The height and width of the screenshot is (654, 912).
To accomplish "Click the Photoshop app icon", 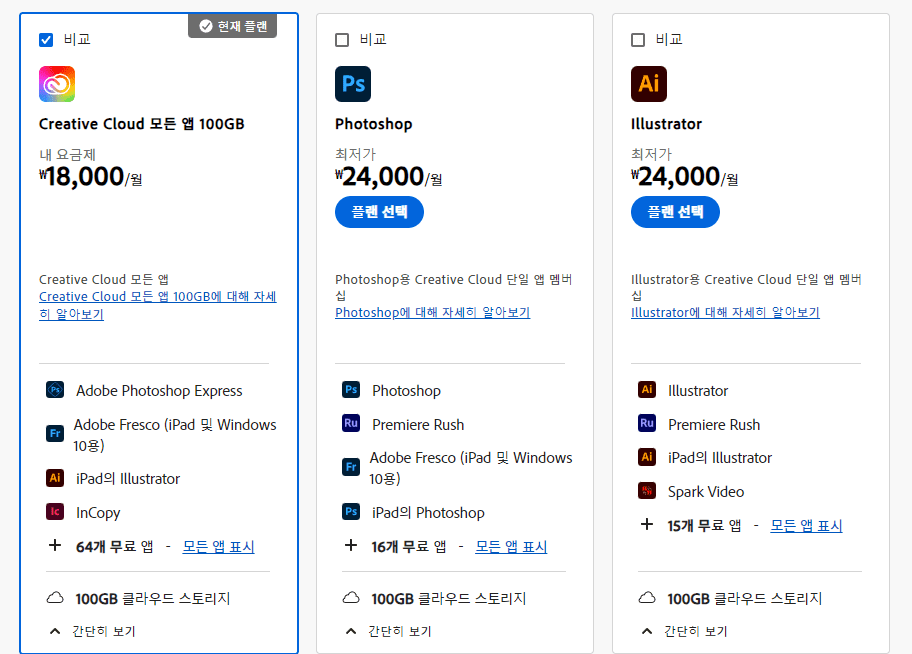I will point(353,84).
